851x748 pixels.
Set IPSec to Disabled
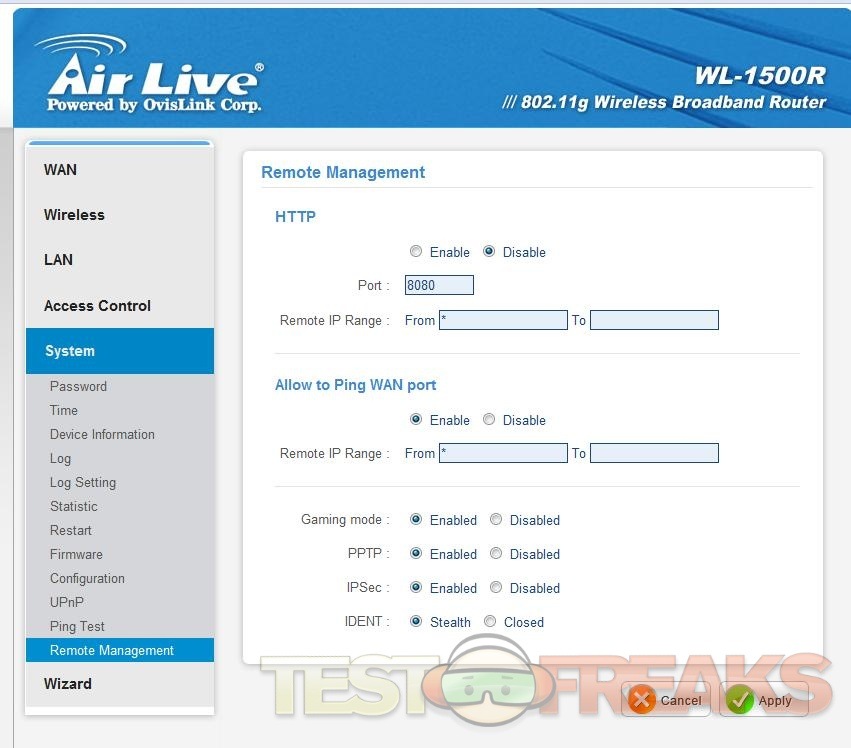click(x=496, y=588)
